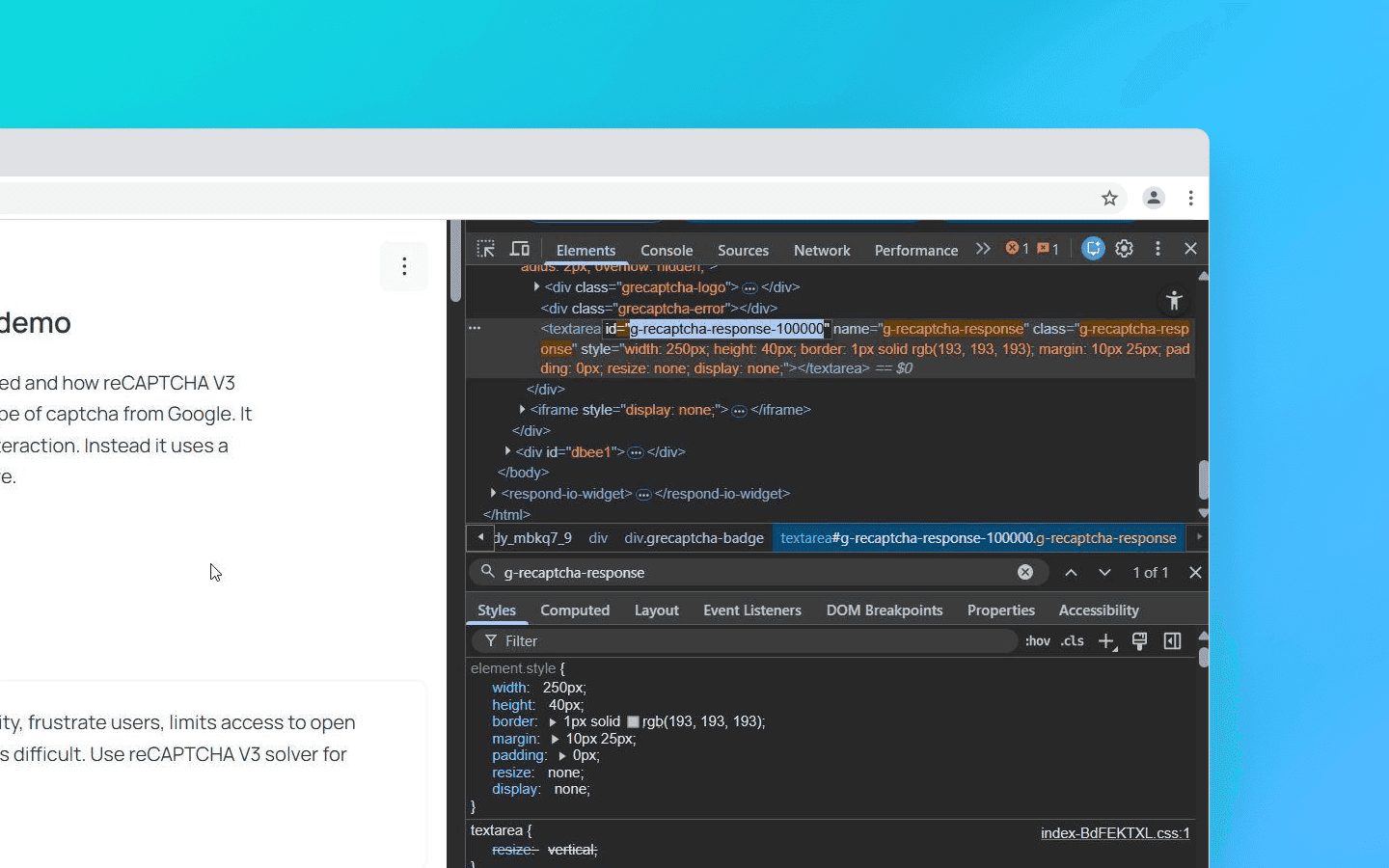Show more DevTools tabs chevron
The width and height of the screenshot is (1389, 868).
coord(983,249)
